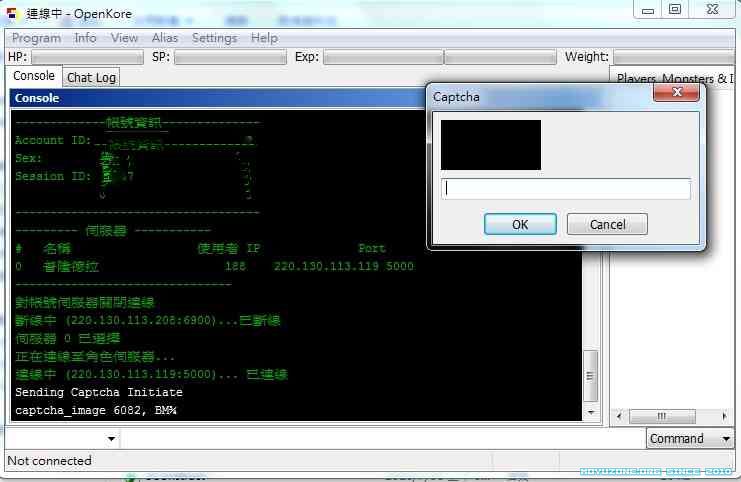This screenshot has height=482, width=741.
Task: Click the right panel scroll-left arrow
Action: 619,416
